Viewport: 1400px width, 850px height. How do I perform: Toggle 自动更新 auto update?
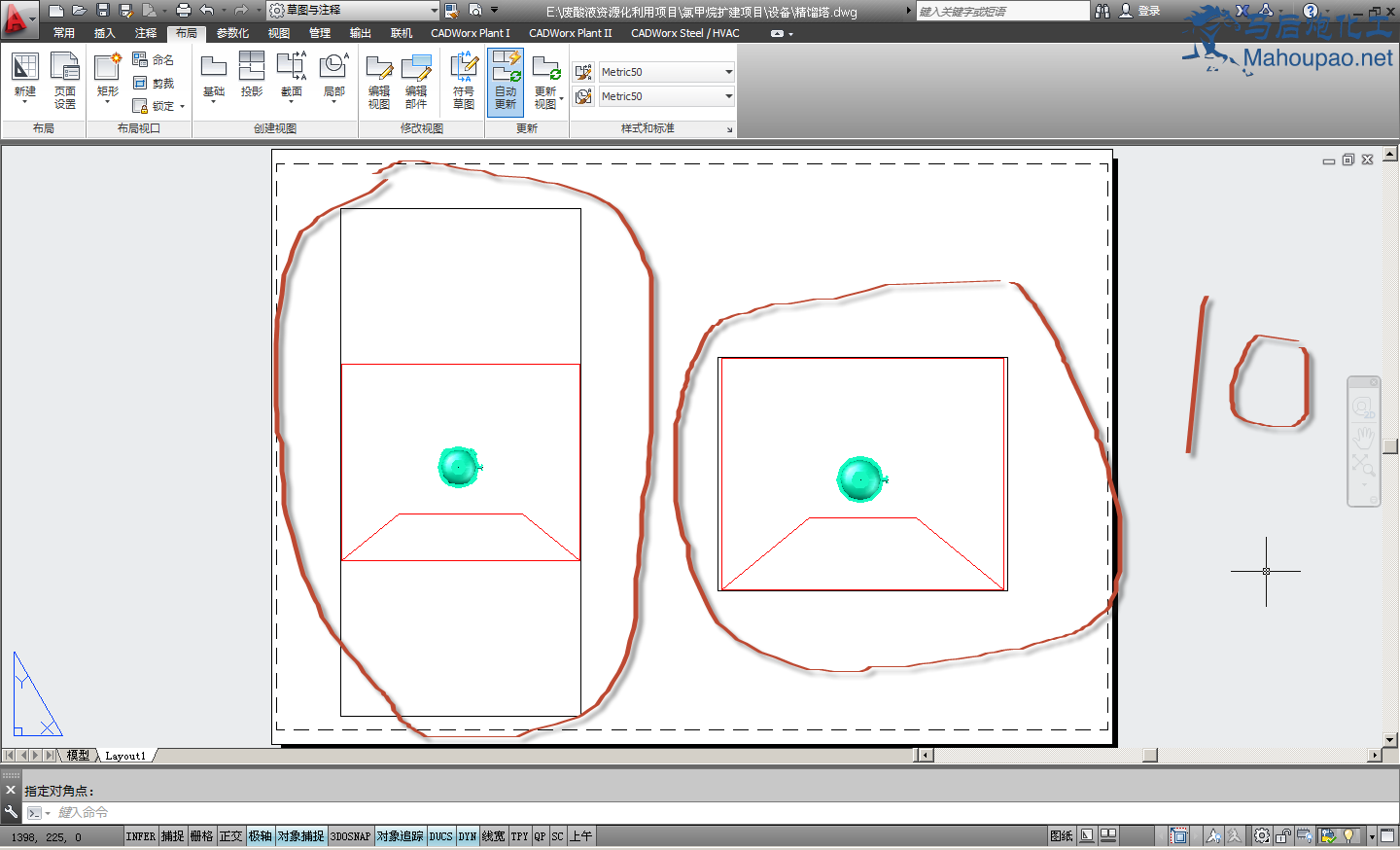coord(506,82)
